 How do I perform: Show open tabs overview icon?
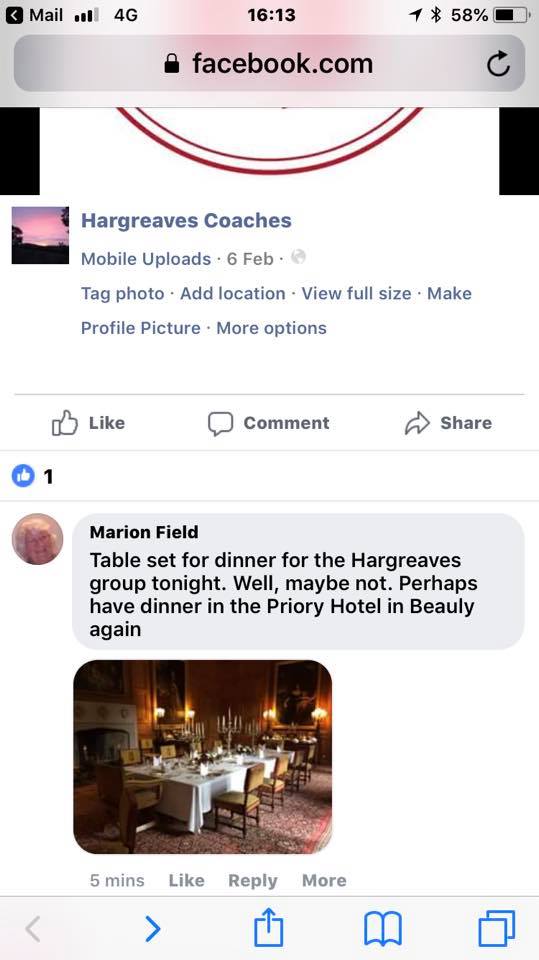click(497, 929)
